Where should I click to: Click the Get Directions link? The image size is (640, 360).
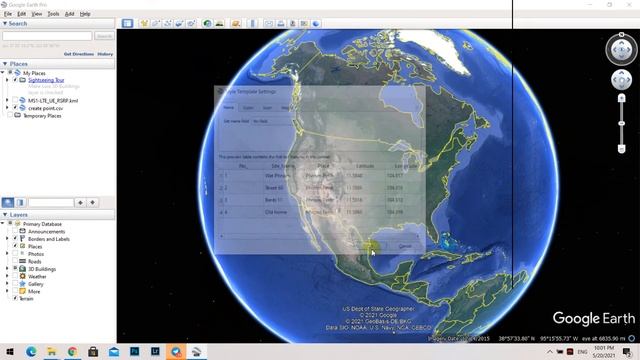(79, 54)
